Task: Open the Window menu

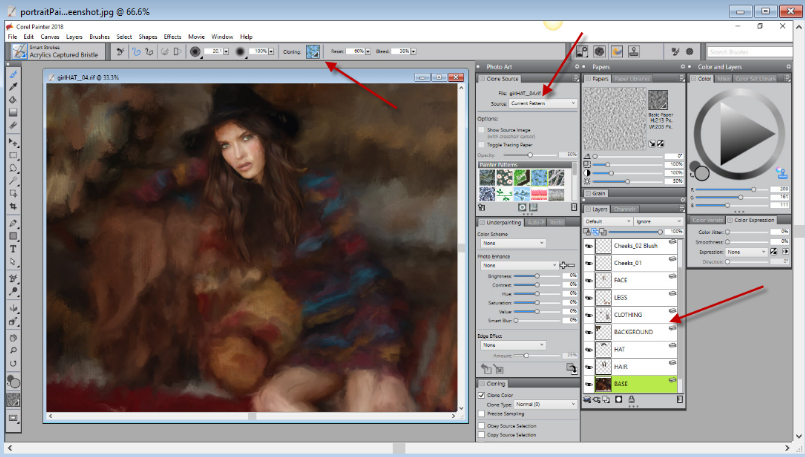Action: point(222,37)
